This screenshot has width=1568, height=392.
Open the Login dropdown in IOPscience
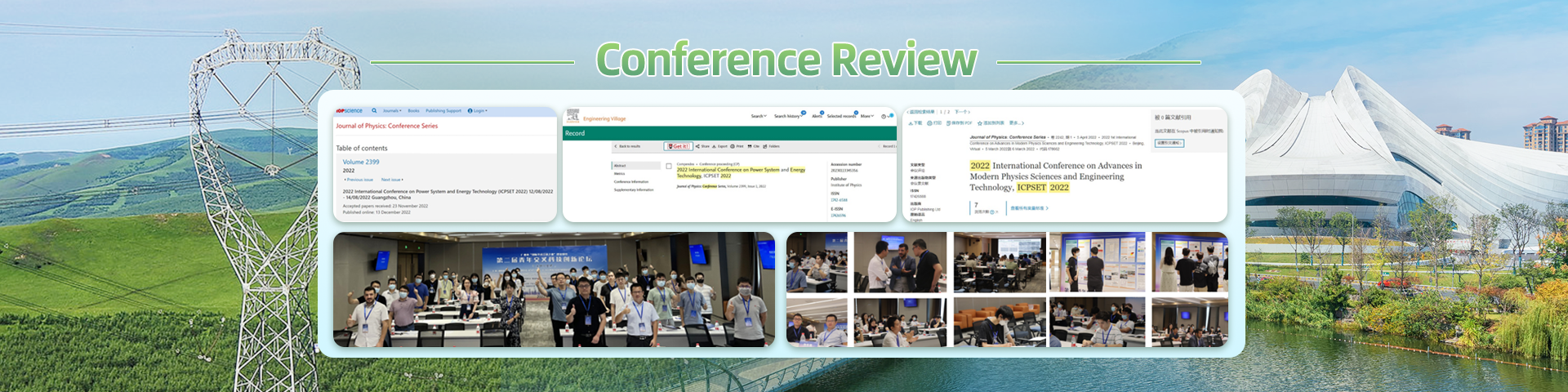coord(478,110)
